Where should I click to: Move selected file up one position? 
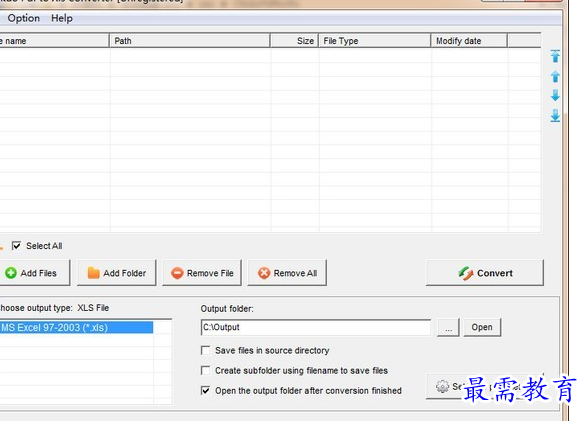pyautogui.click(x=555, y=77)
